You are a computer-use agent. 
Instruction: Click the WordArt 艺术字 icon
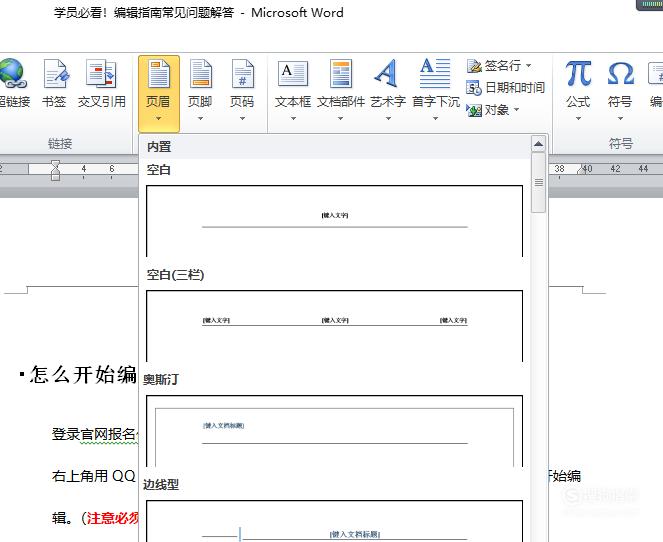(387, 74)
